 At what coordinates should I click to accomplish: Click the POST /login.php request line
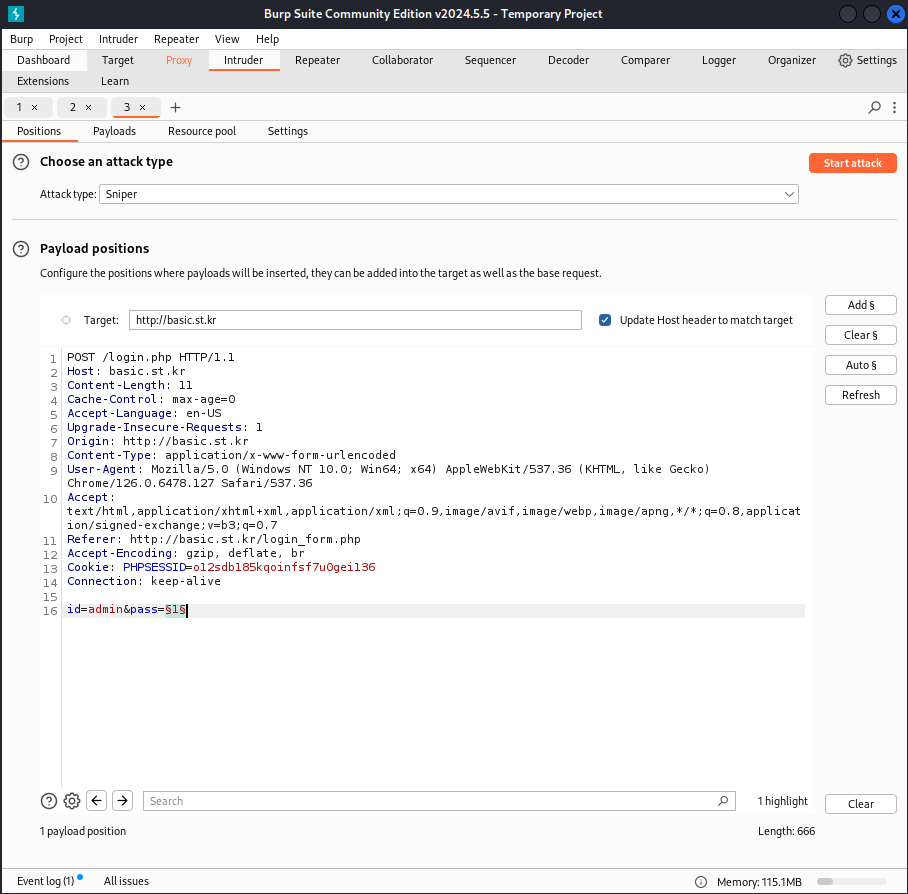(151, 357)
